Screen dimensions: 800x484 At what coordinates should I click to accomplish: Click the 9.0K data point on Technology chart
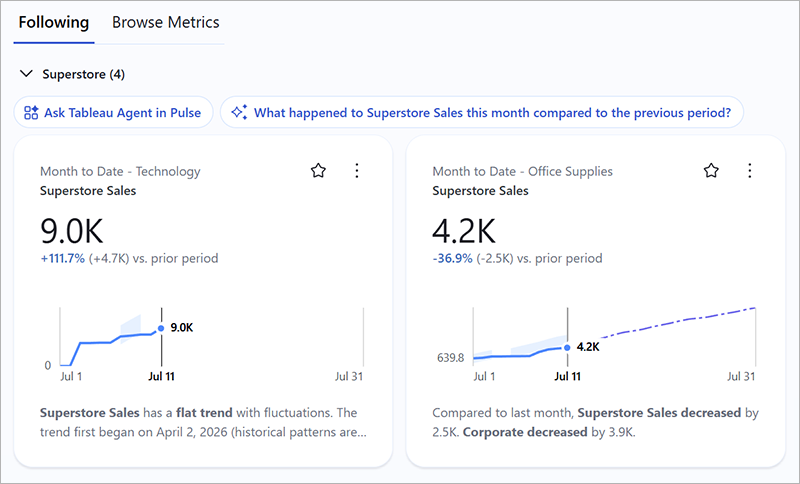161,328
